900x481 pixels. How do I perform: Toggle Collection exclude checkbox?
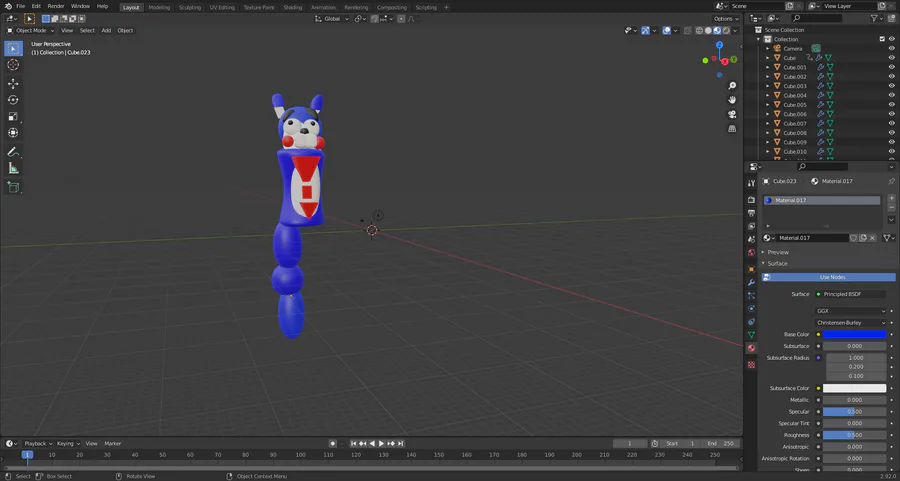(882, 39)
